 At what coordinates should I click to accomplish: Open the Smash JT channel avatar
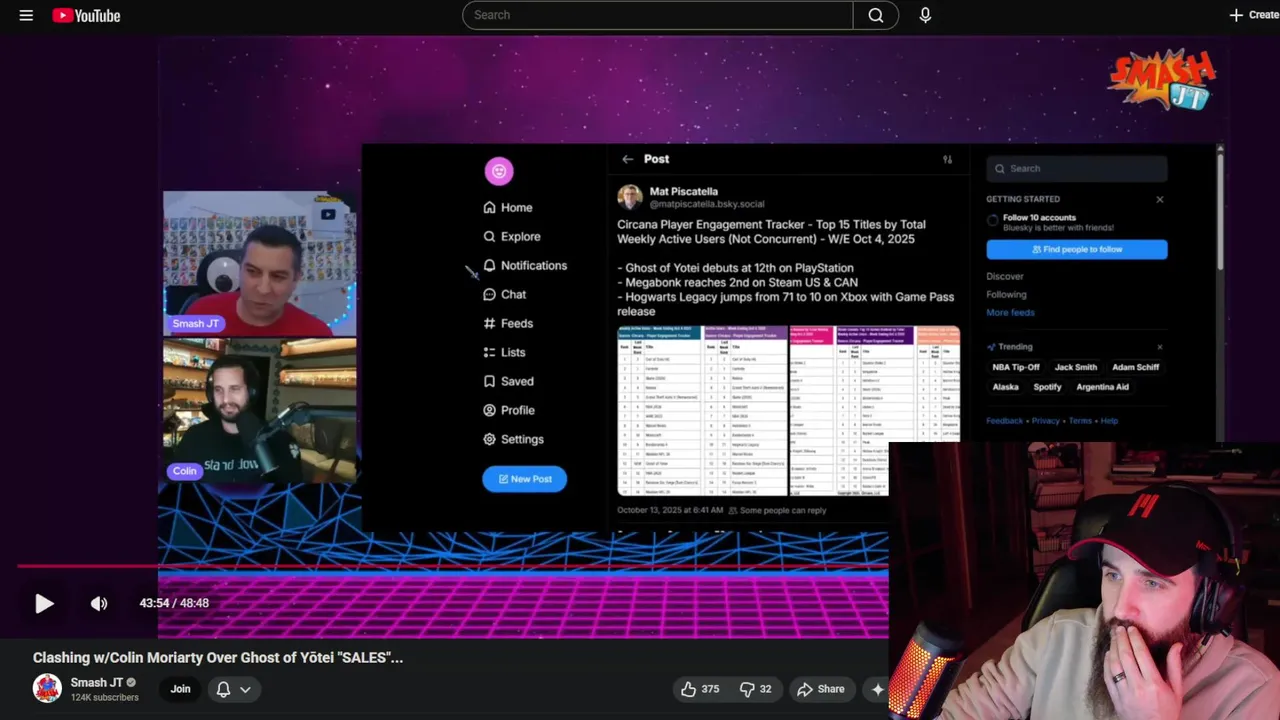point(47,688)
